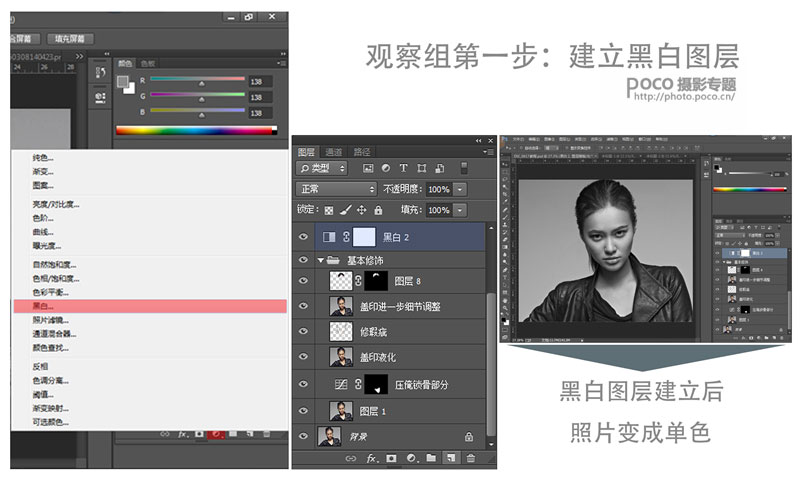Click curves adjustment icon on 压腌锁骨部分 layer
This screenshot has height=479, width=800.
341,384
